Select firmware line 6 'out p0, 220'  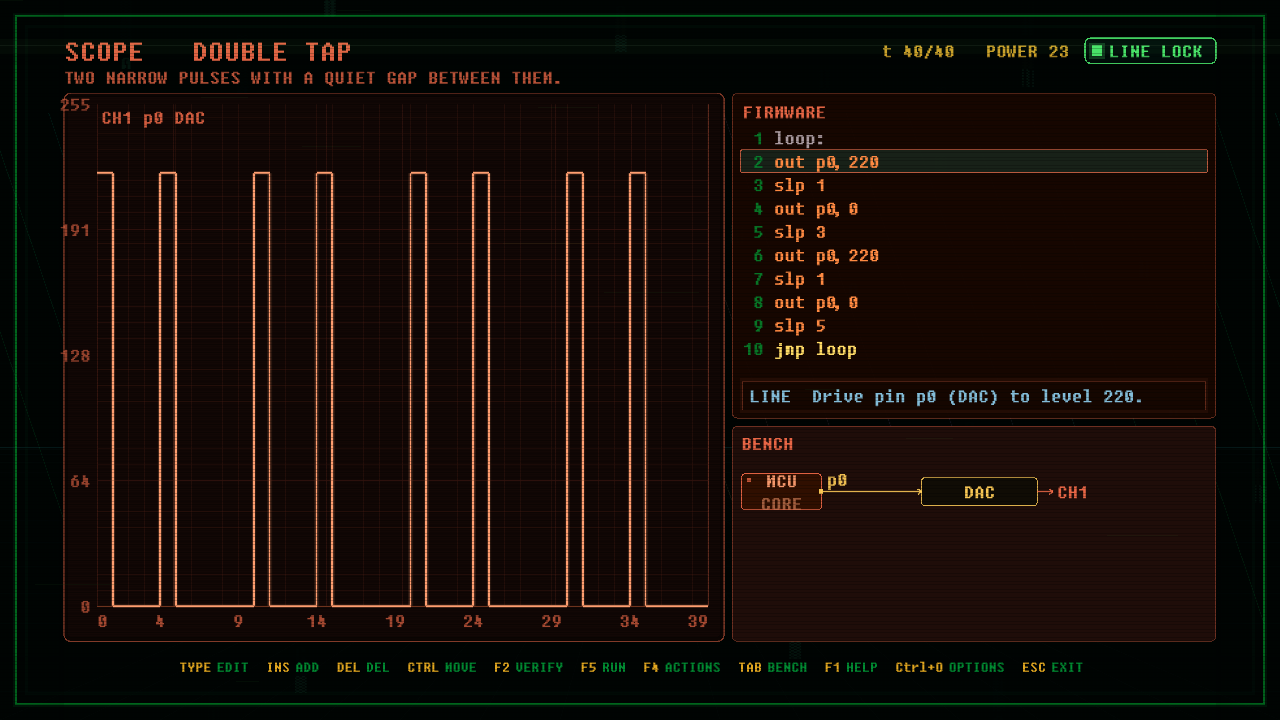pyautogui.click(x=974, y=256)
